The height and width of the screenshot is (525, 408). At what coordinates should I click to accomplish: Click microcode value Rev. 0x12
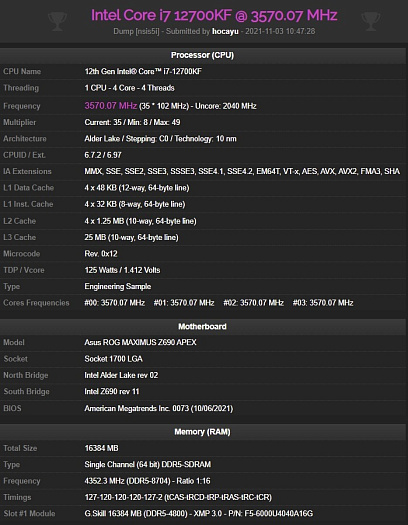[101, 254]
